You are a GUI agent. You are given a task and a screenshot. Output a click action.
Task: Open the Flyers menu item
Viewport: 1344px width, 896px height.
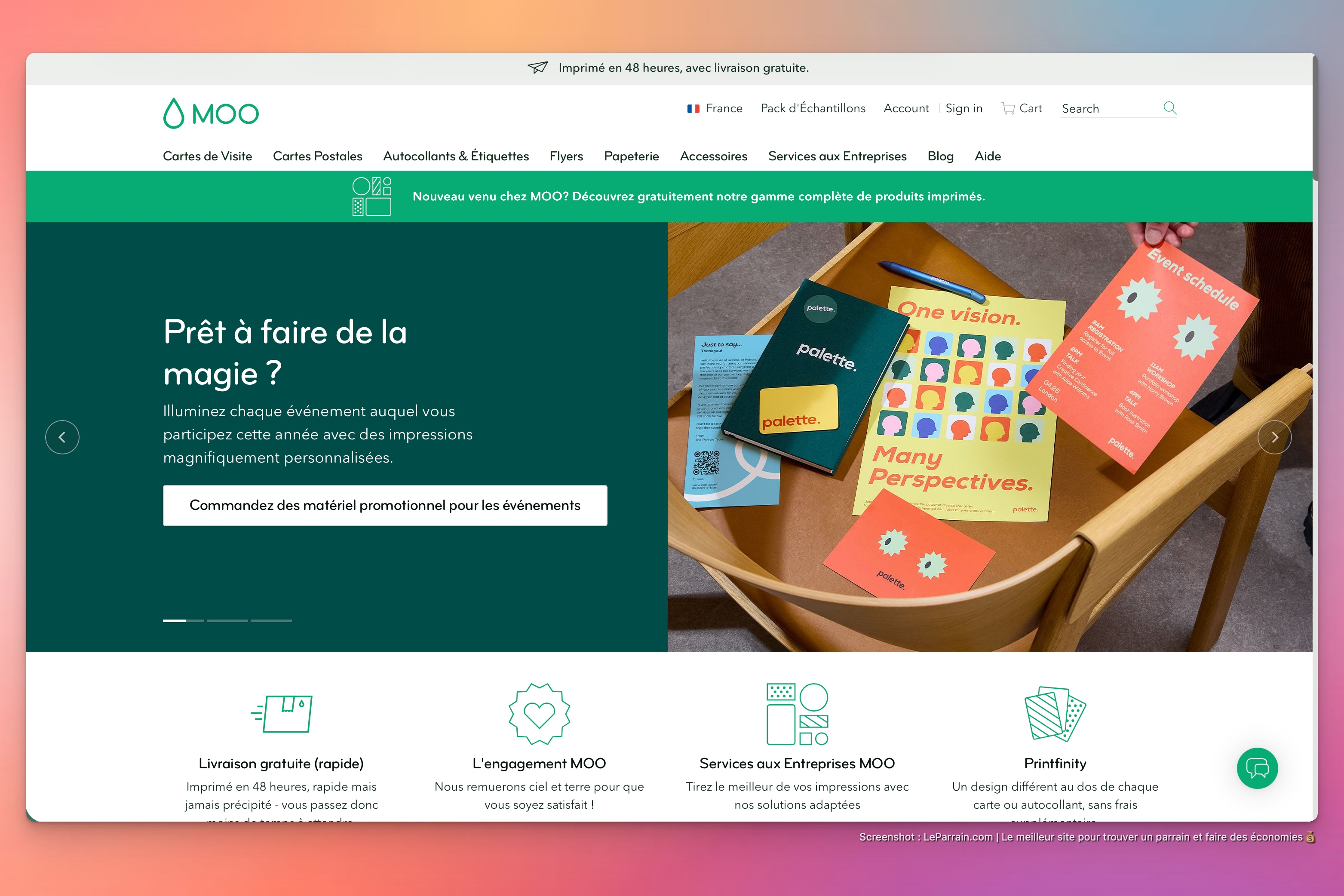click(x=566, y=156)
